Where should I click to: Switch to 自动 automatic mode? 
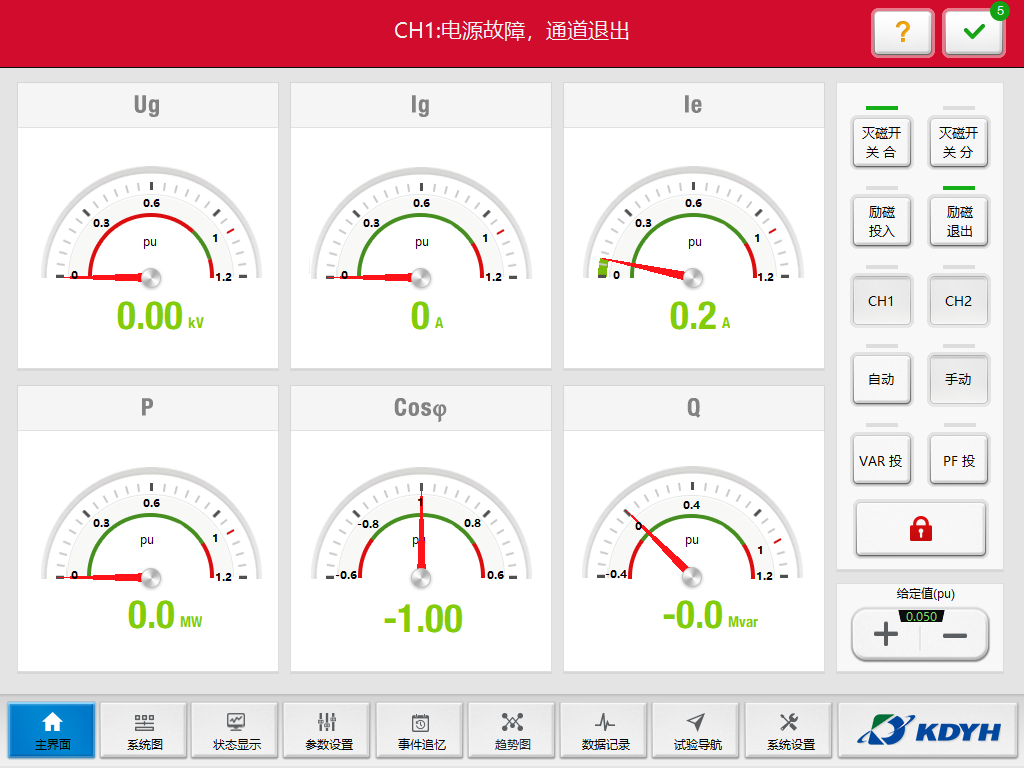881,380
